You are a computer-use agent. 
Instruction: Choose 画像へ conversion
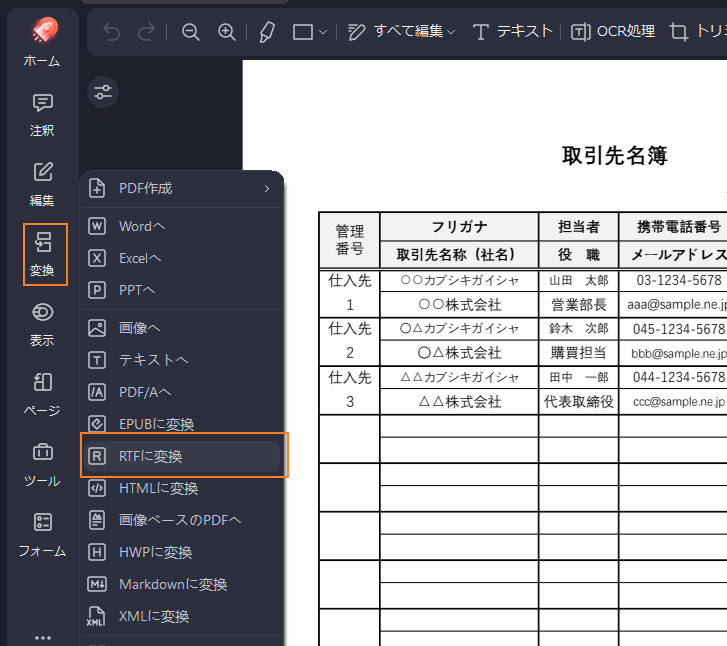[182, 328]
